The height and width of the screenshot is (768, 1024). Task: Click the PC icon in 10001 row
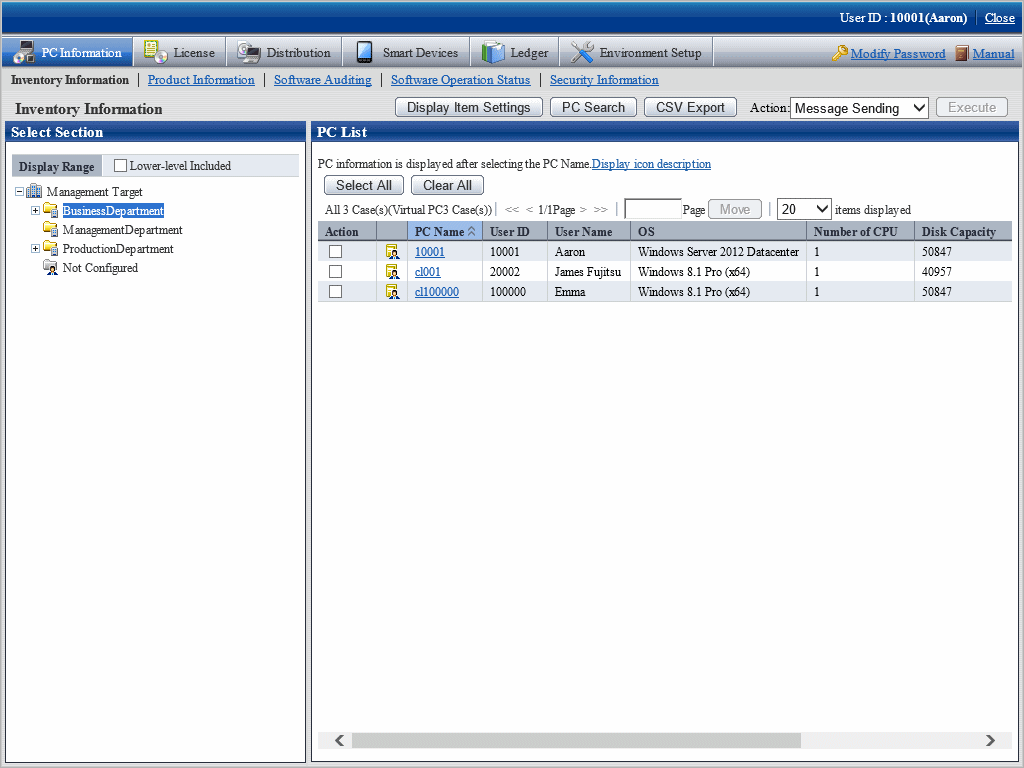(x=392, y=252)
